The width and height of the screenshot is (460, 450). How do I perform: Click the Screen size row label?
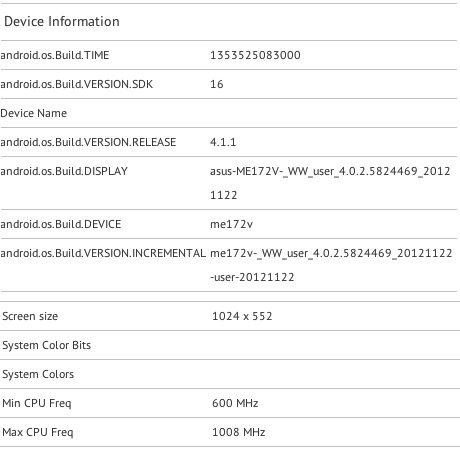(30, 316)
